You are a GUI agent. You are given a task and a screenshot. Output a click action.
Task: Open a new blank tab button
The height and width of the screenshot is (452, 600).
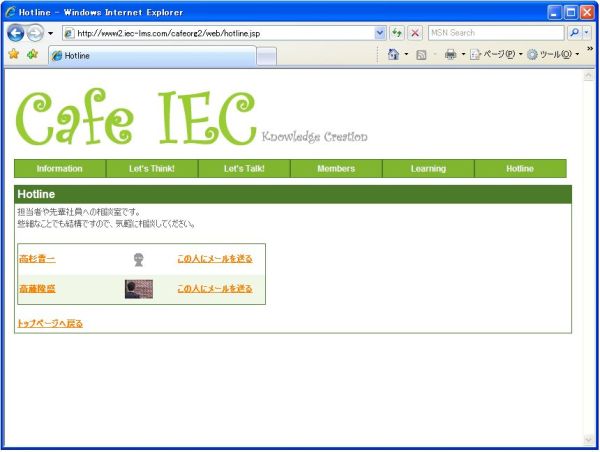pos(266,57)
